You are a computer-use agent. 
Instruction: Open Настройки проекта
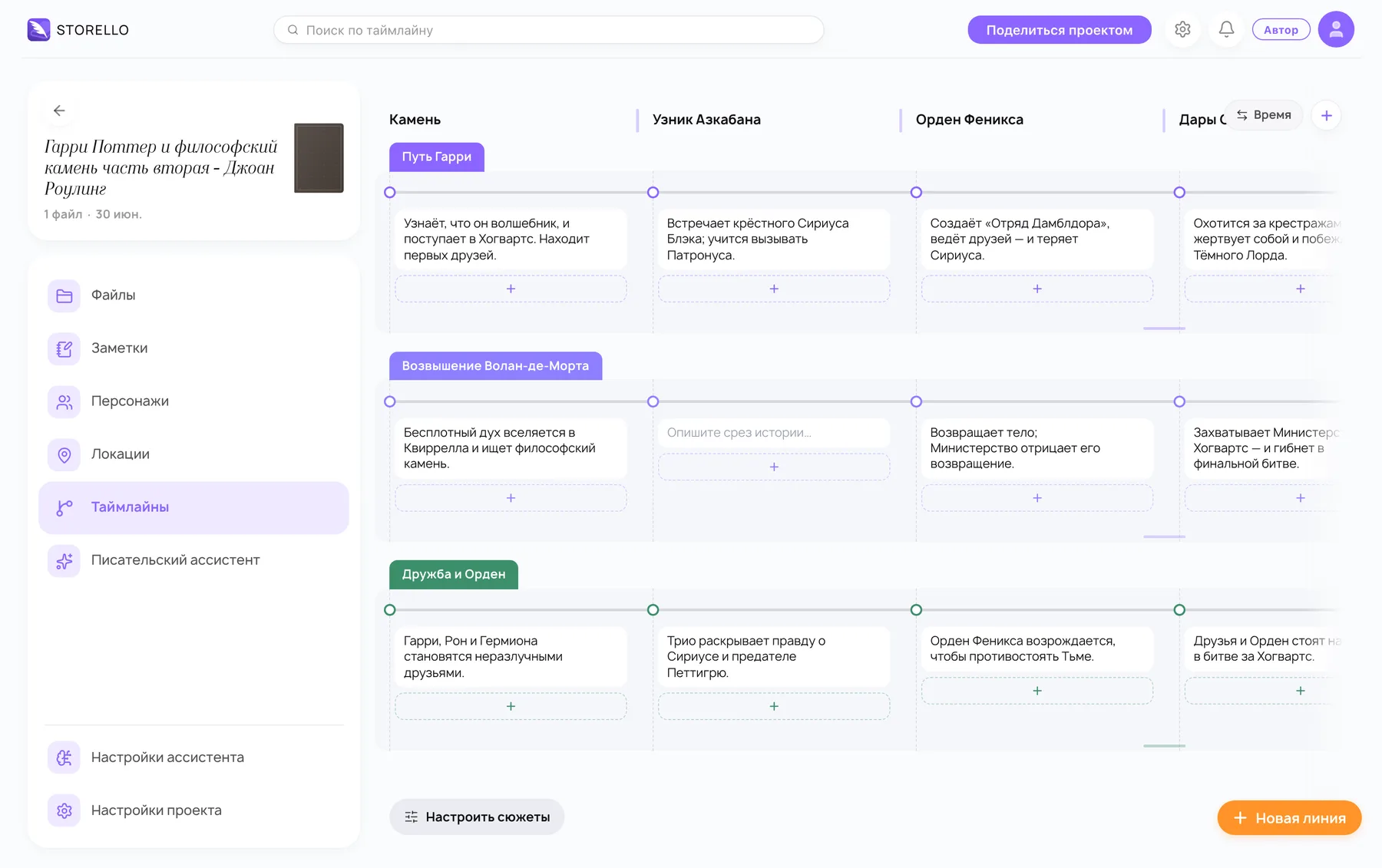pos(193,810)
